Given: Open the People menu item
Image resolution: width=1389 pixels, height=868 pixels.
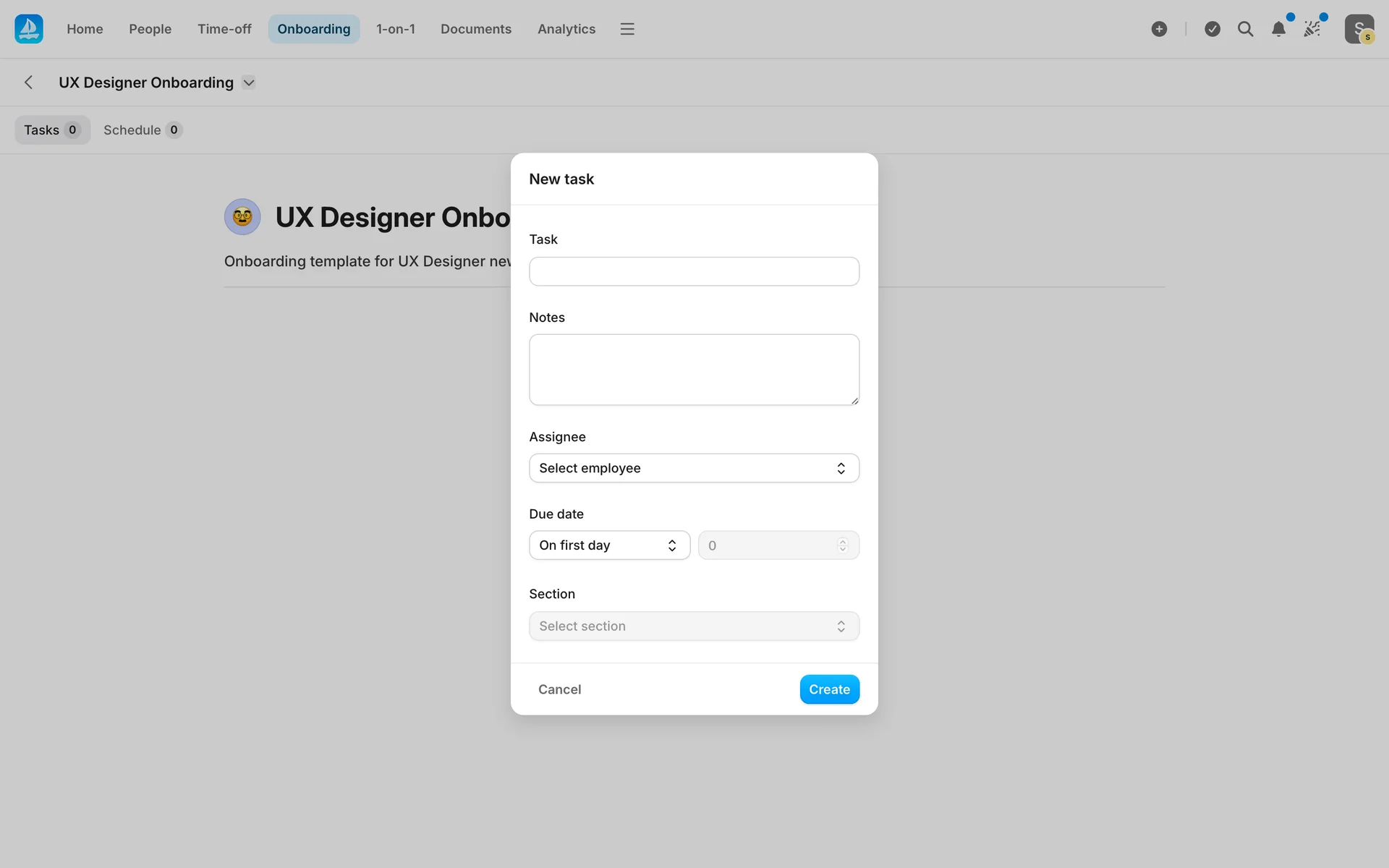Looking at the screenshot, I should [150, 29].
